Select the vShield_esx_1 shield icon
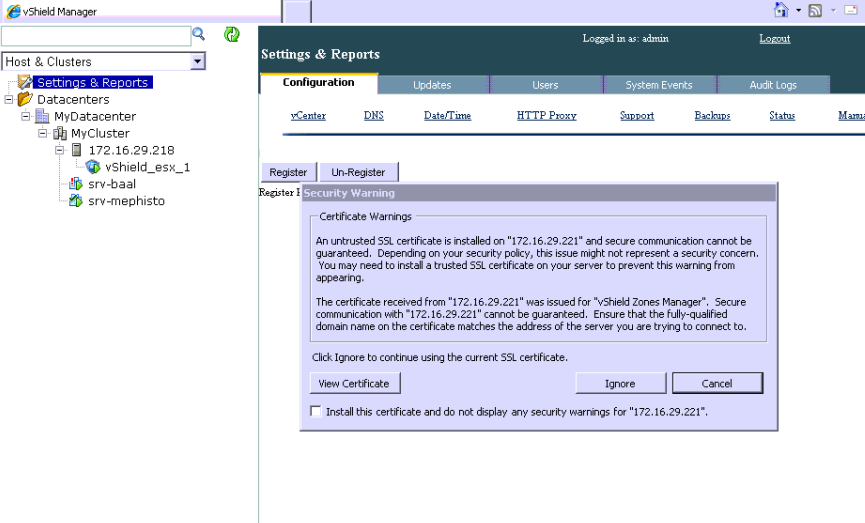865x523 pixels. point(93,167)
